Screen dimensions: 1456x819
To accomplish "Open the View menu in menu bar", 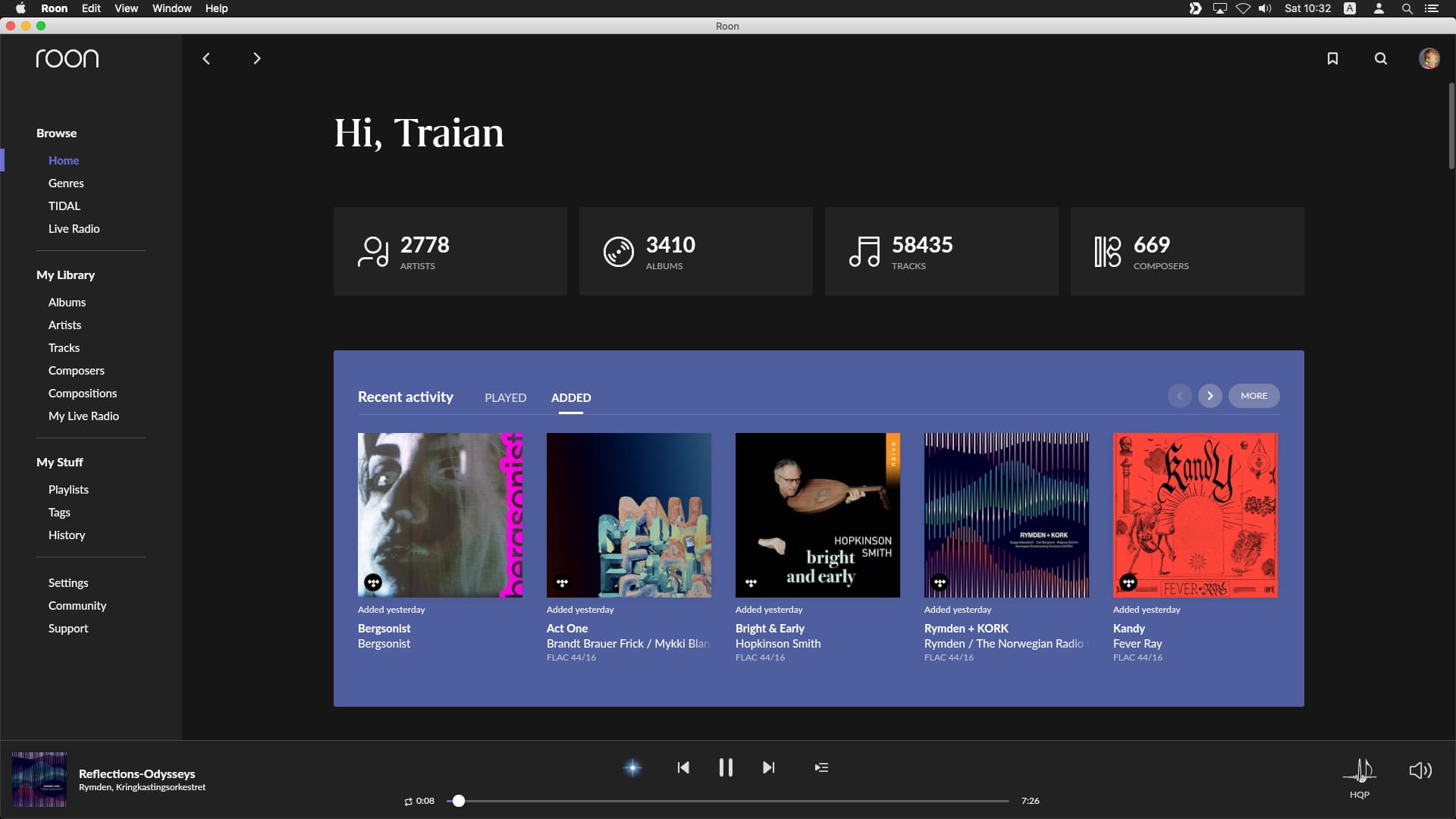I will (x=126, y=8).
